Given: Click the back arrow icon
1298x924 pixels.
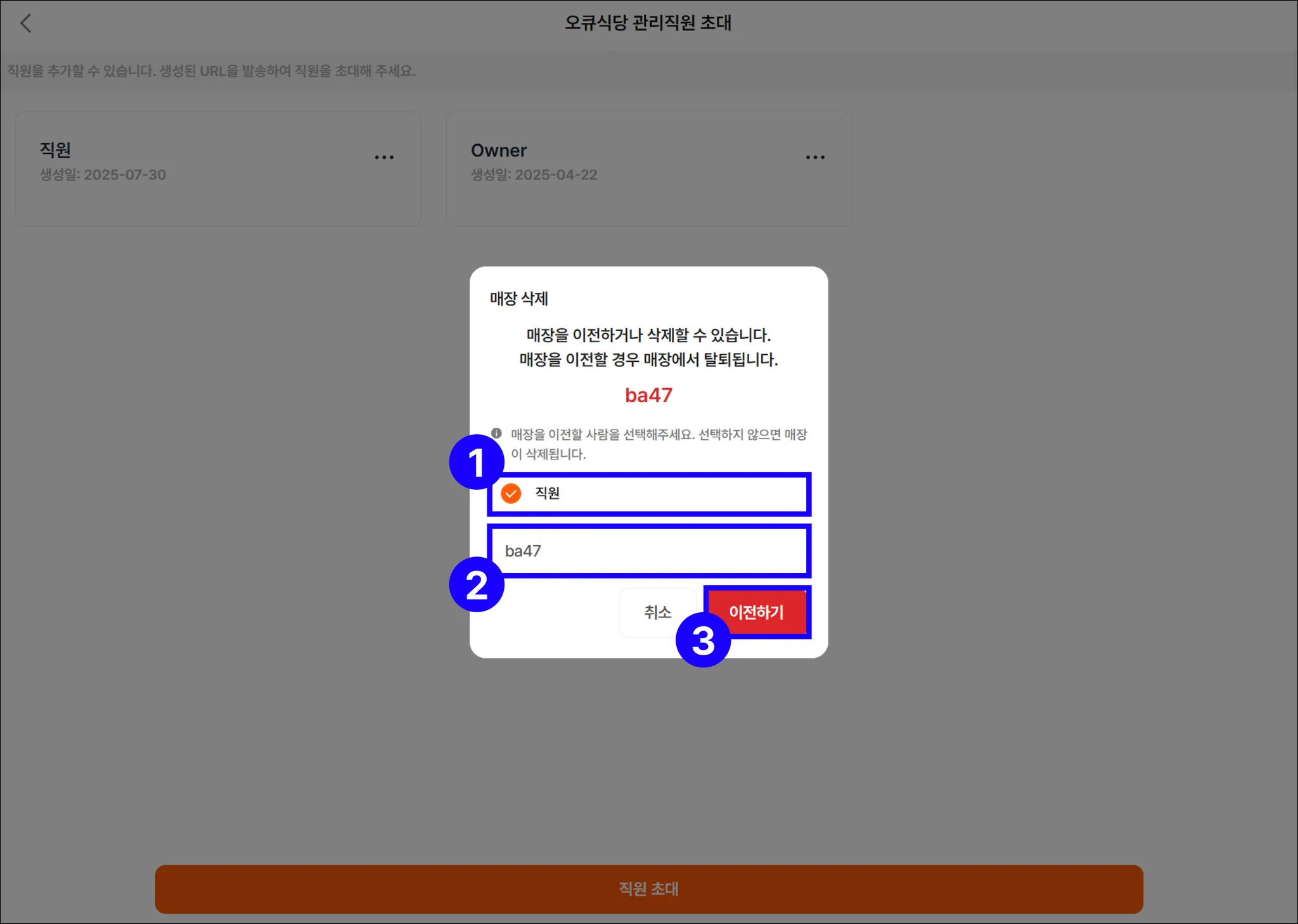Looking at the screenshot, I should tap(25, 23).
